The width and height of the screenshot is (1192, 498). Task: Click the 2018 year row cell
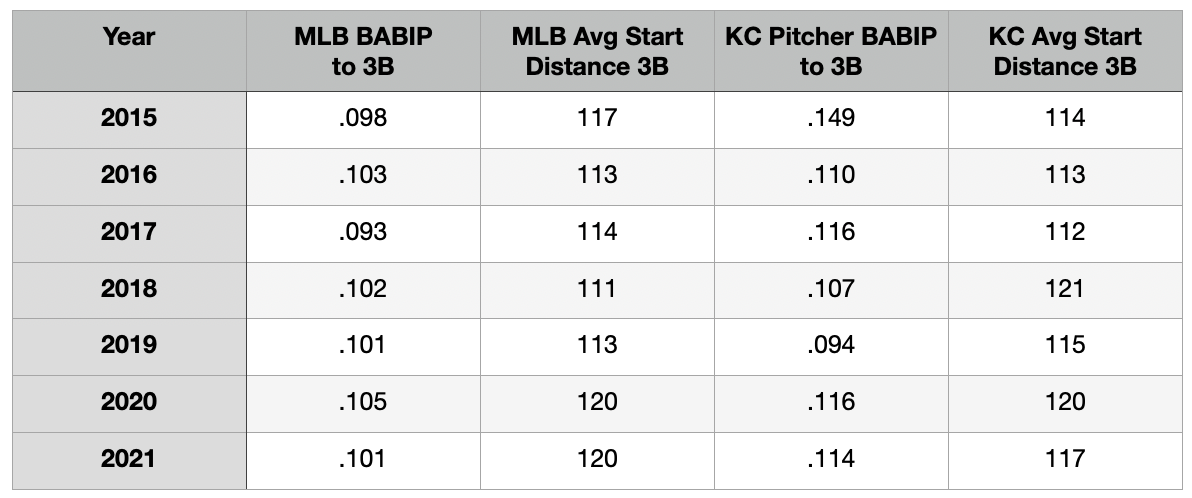point(129,289)
